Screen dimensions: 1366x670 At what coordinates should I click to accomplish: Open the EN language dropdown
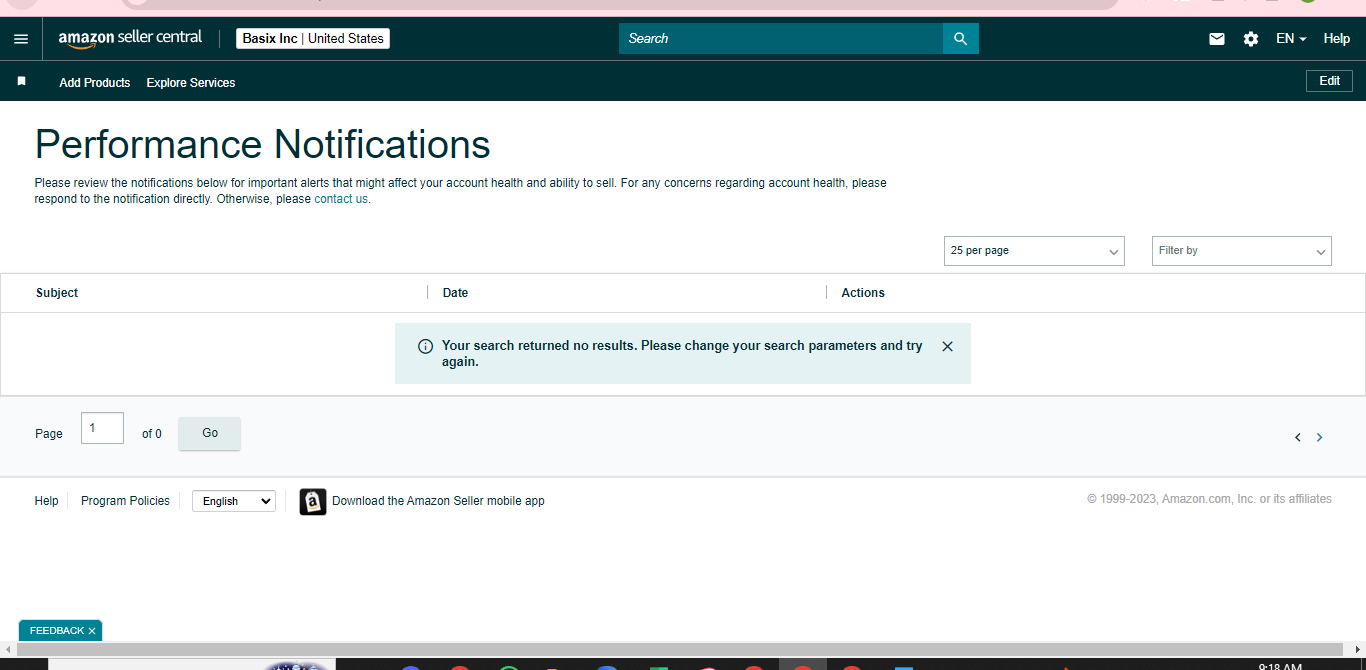(x=1291, y=39)
